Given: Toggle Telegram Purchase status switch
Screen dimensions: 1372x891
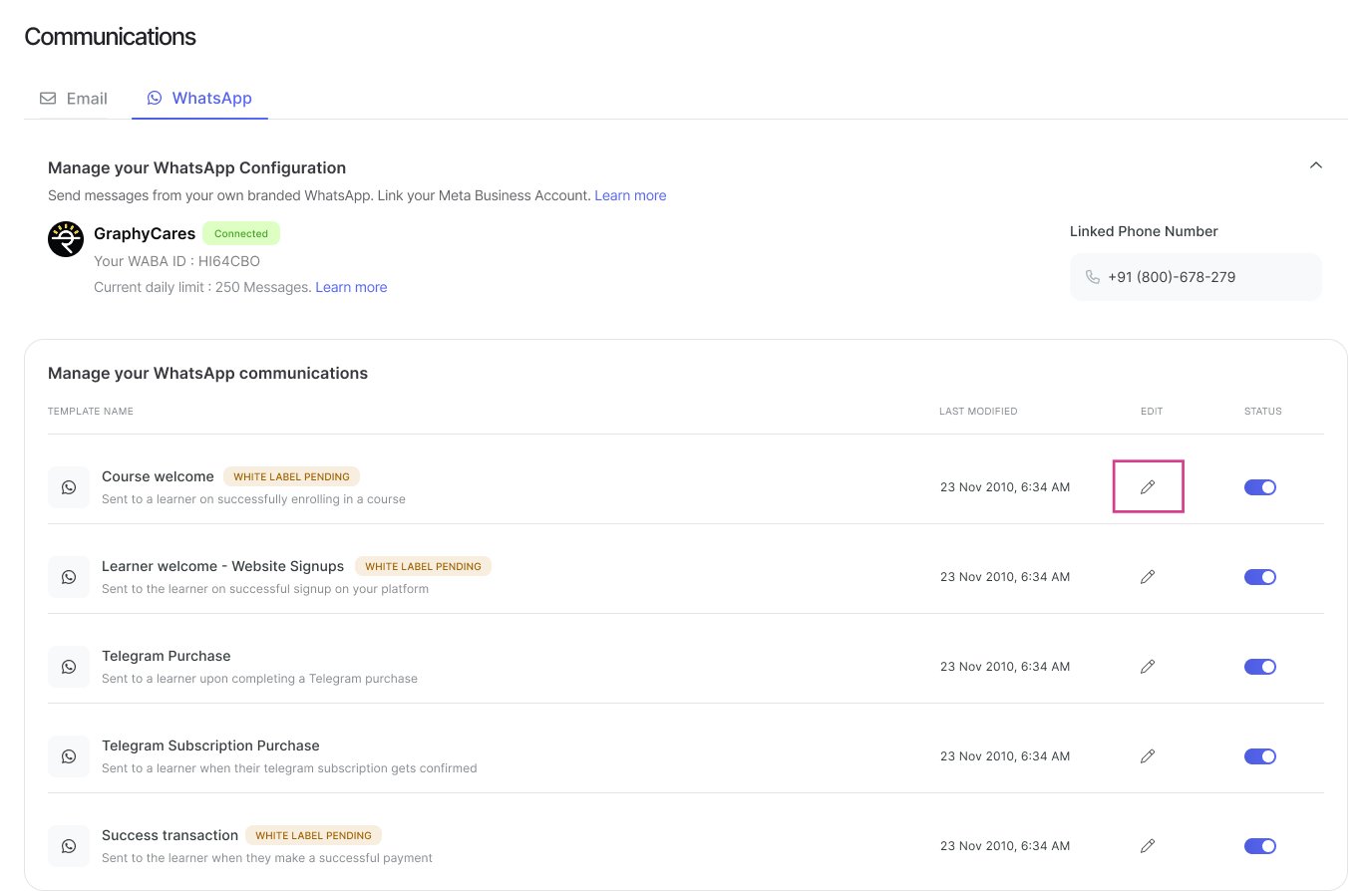Looking at the screenshot, I should click(x=1260, y=667).
